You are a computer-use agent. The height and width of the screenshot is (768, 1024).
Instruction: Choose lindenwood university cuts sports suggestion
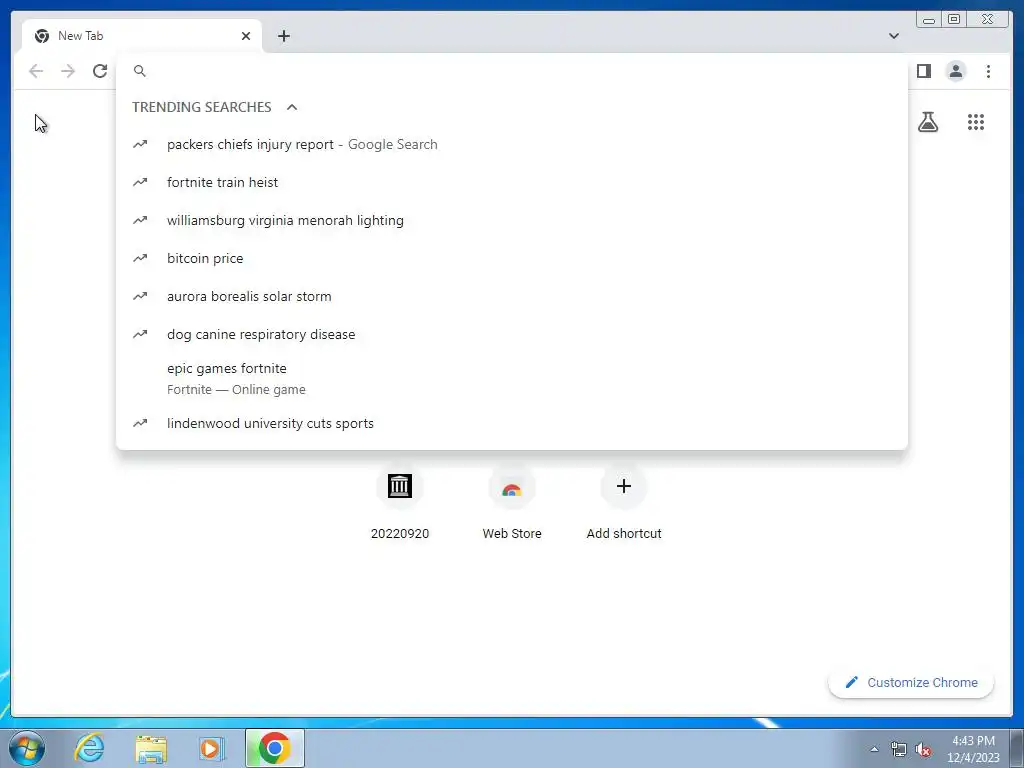[x=511, y=423]
